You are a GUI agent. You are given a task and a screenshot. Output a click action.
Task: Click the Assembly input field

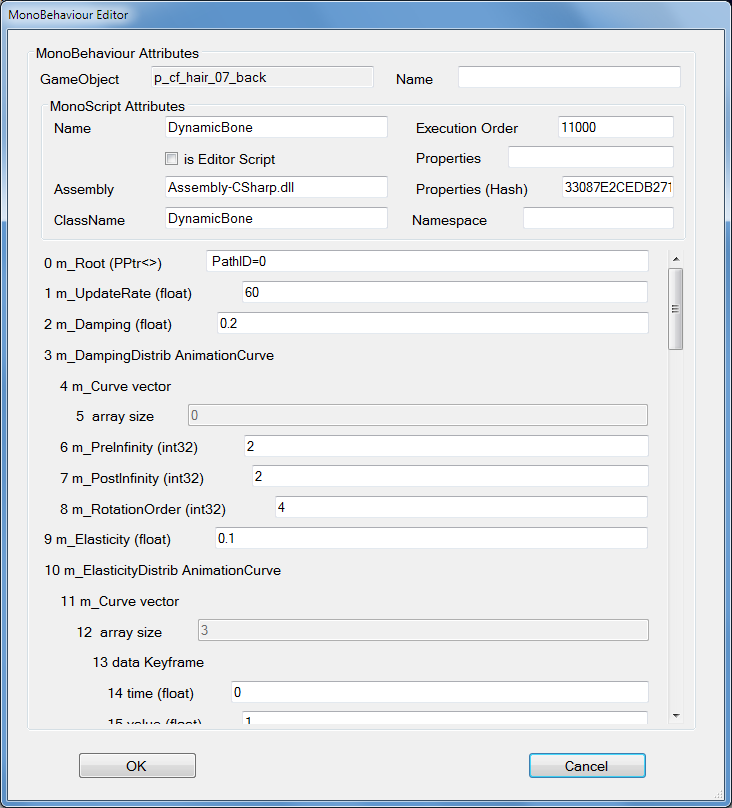[x=276, y=188]
